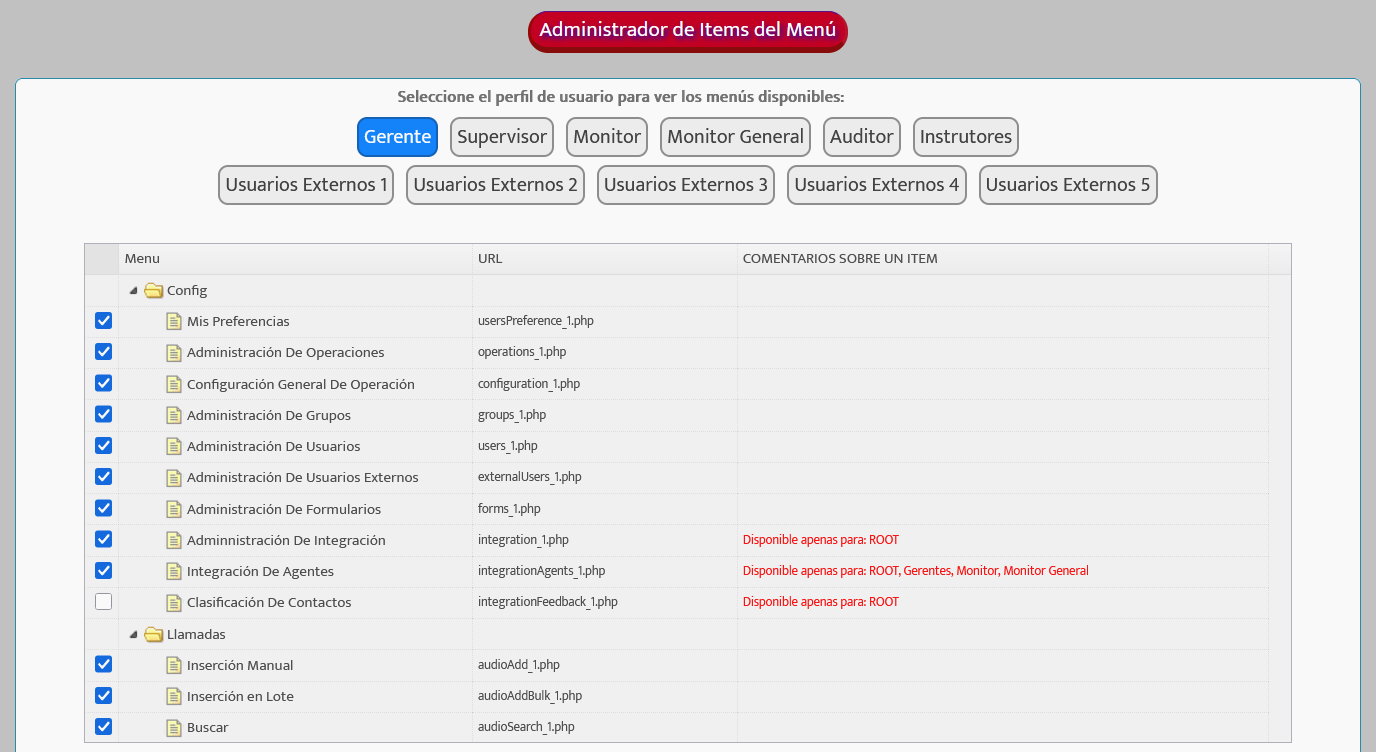Click the document icon beside Integración De Agentes
1376x752 pixels.
click(174, 572)
